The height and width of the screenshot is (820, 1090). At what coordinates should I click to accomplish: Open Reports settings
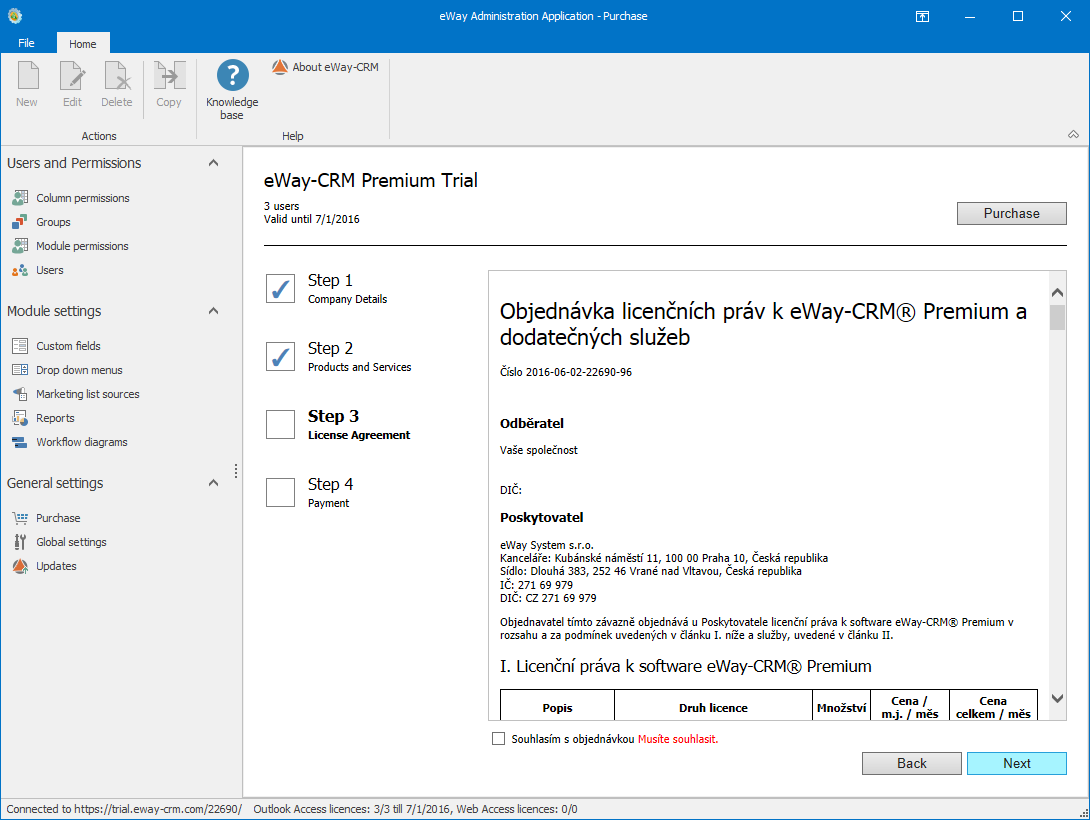[43, 418]
